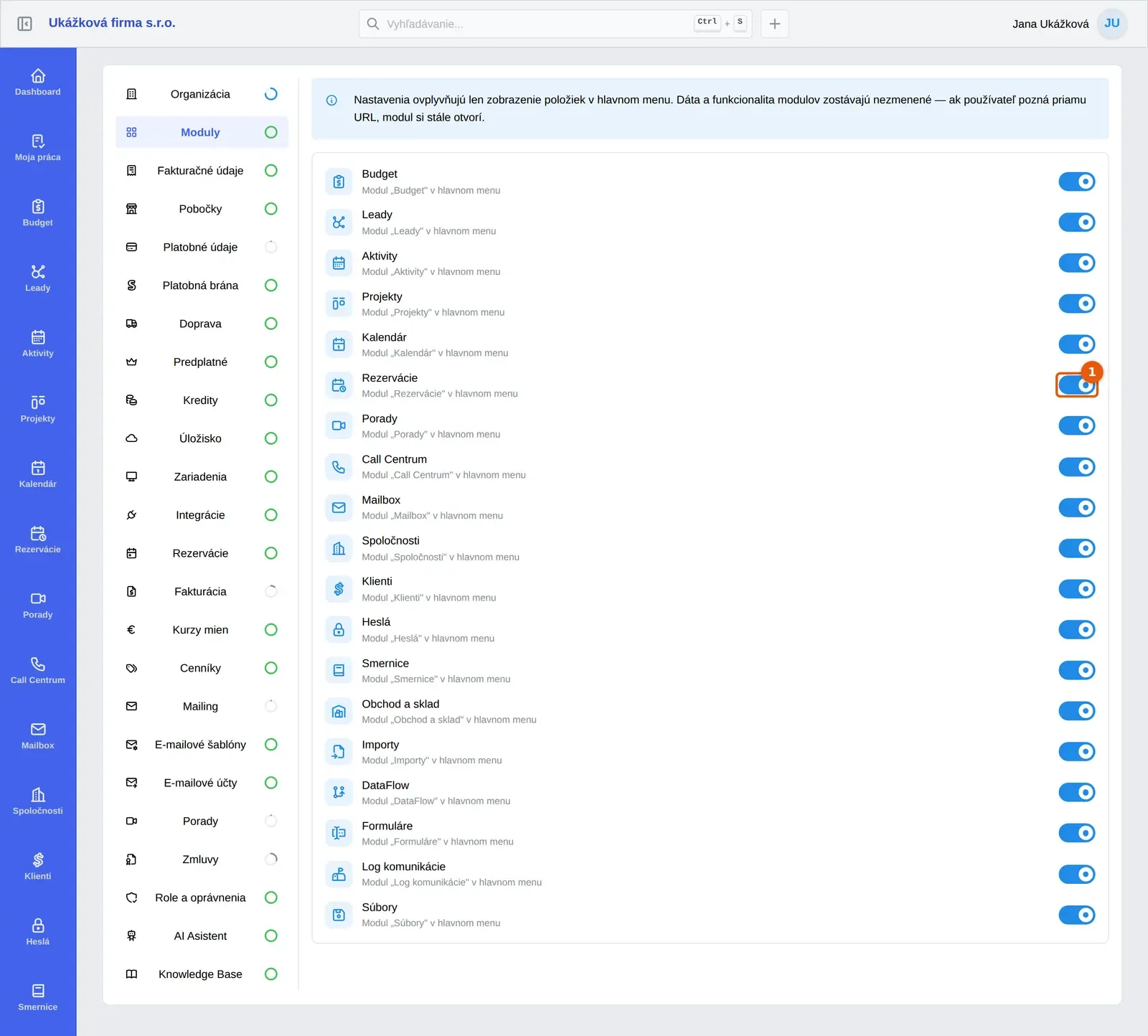Turn off the Rezervácie module toggle

tap(1077, 385)
